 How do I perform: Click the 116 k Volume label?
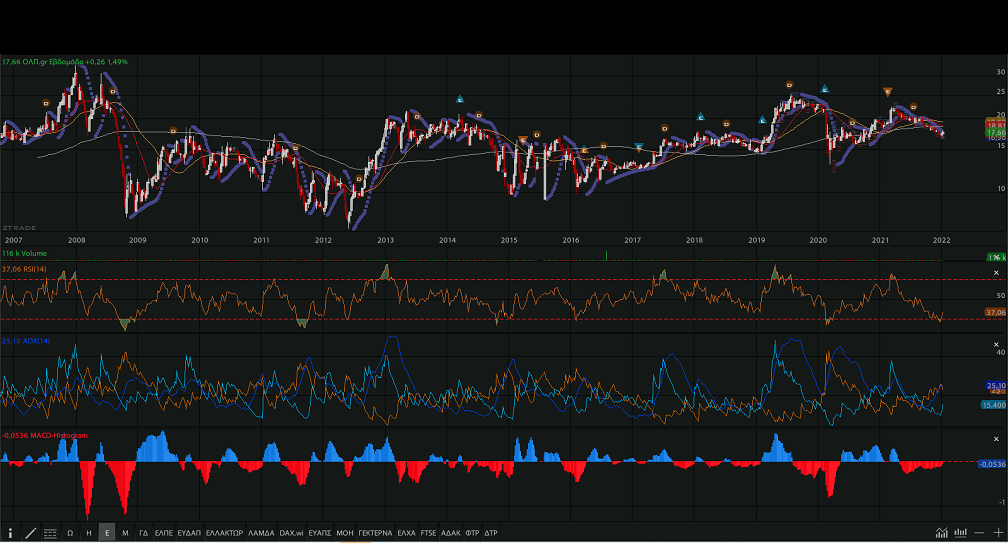coord(24,253)
